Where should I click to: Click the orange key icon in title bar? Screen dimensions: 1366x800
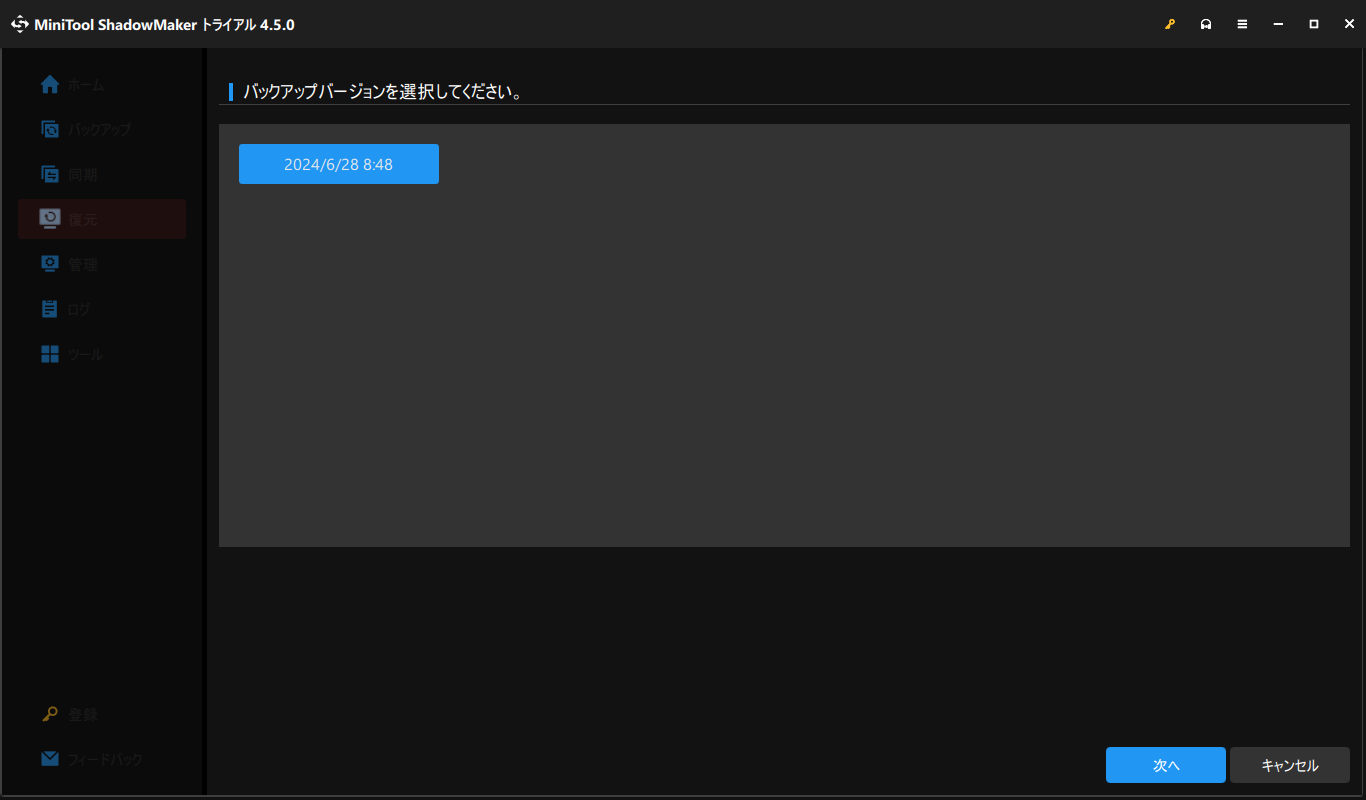click(x=1170, y=24)
